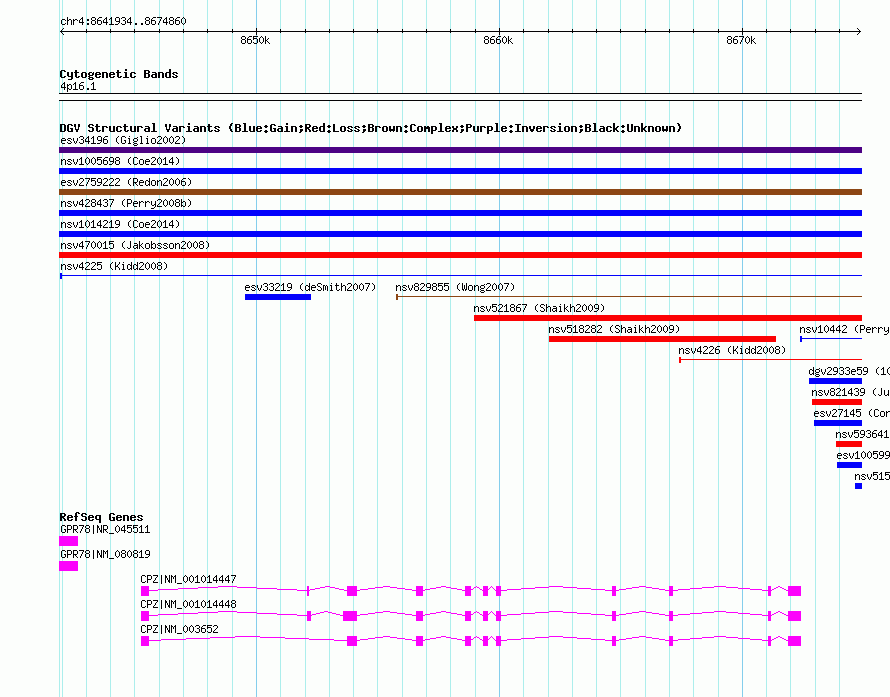The width and height of the screenshot is (890, 697).
Task: Click the DGV Structural Variants track title
Action: (x=371, y=128)
